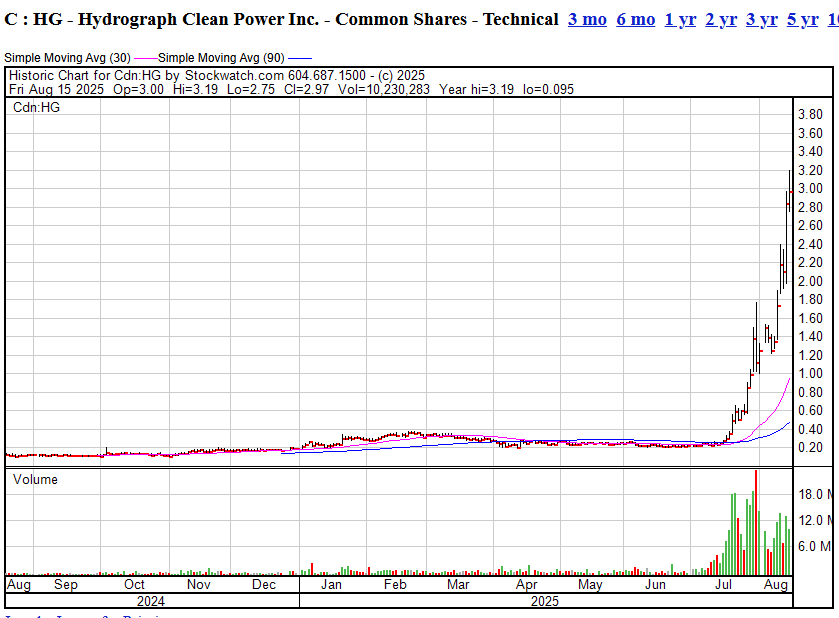Click the 'Volume' panel label
The height and width of the screenshot is (618, 839).
pos(35,479)
